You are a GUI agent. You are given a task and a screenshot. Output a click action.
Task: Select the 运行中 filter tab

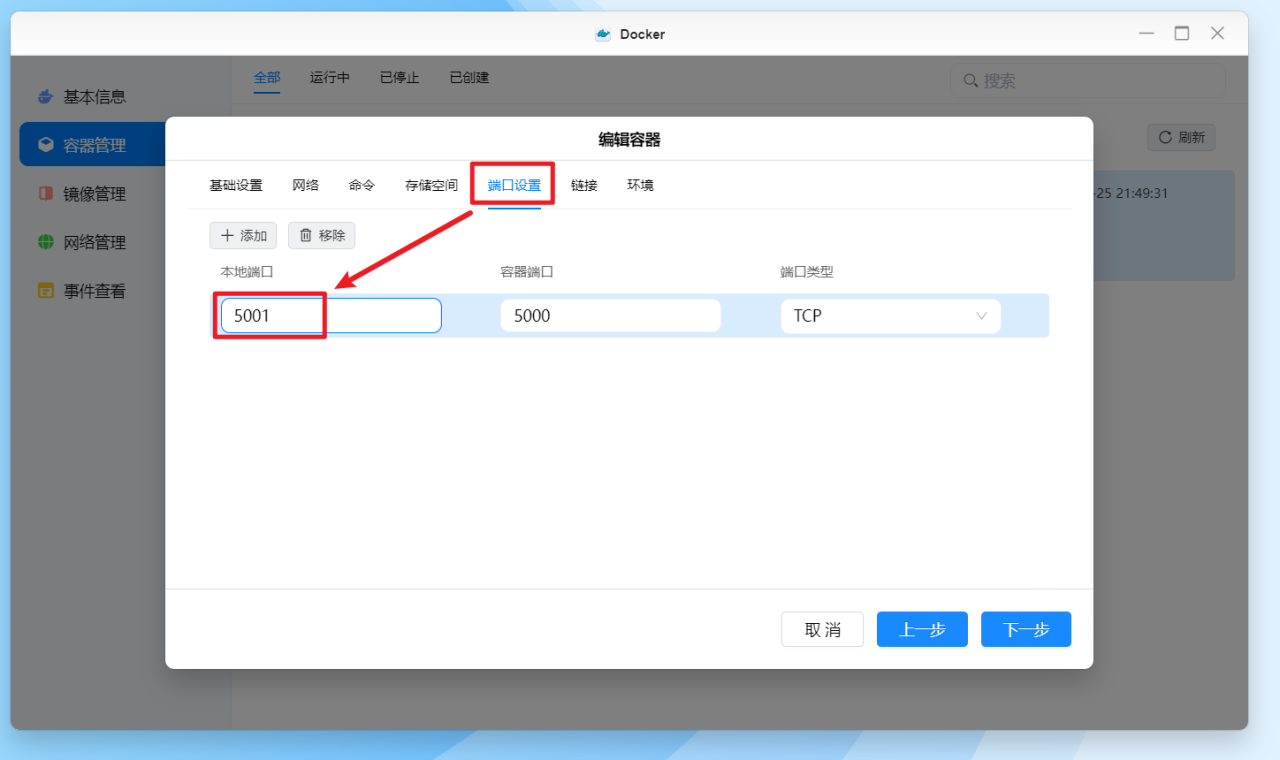click(x=330, y=77)
